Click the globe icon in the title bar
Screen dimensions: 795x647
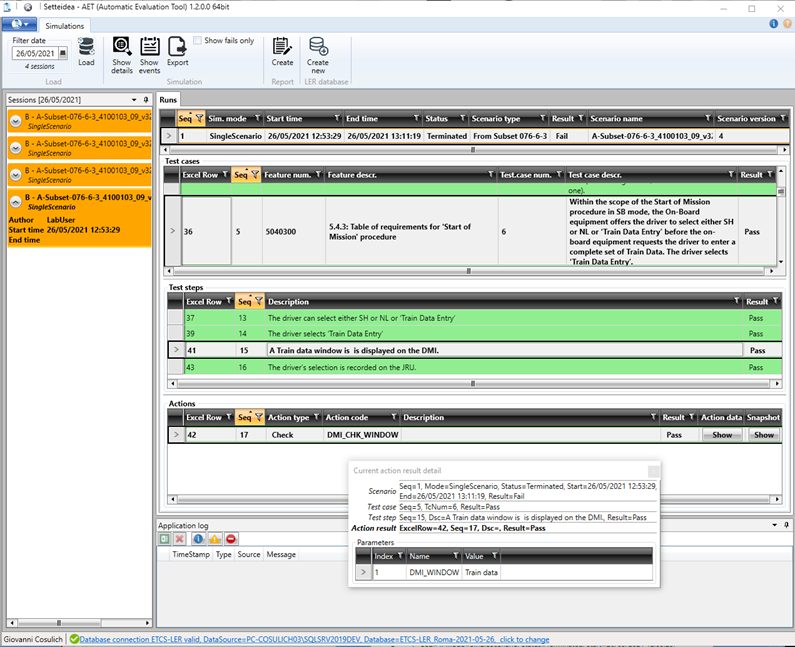coord(28,7)
